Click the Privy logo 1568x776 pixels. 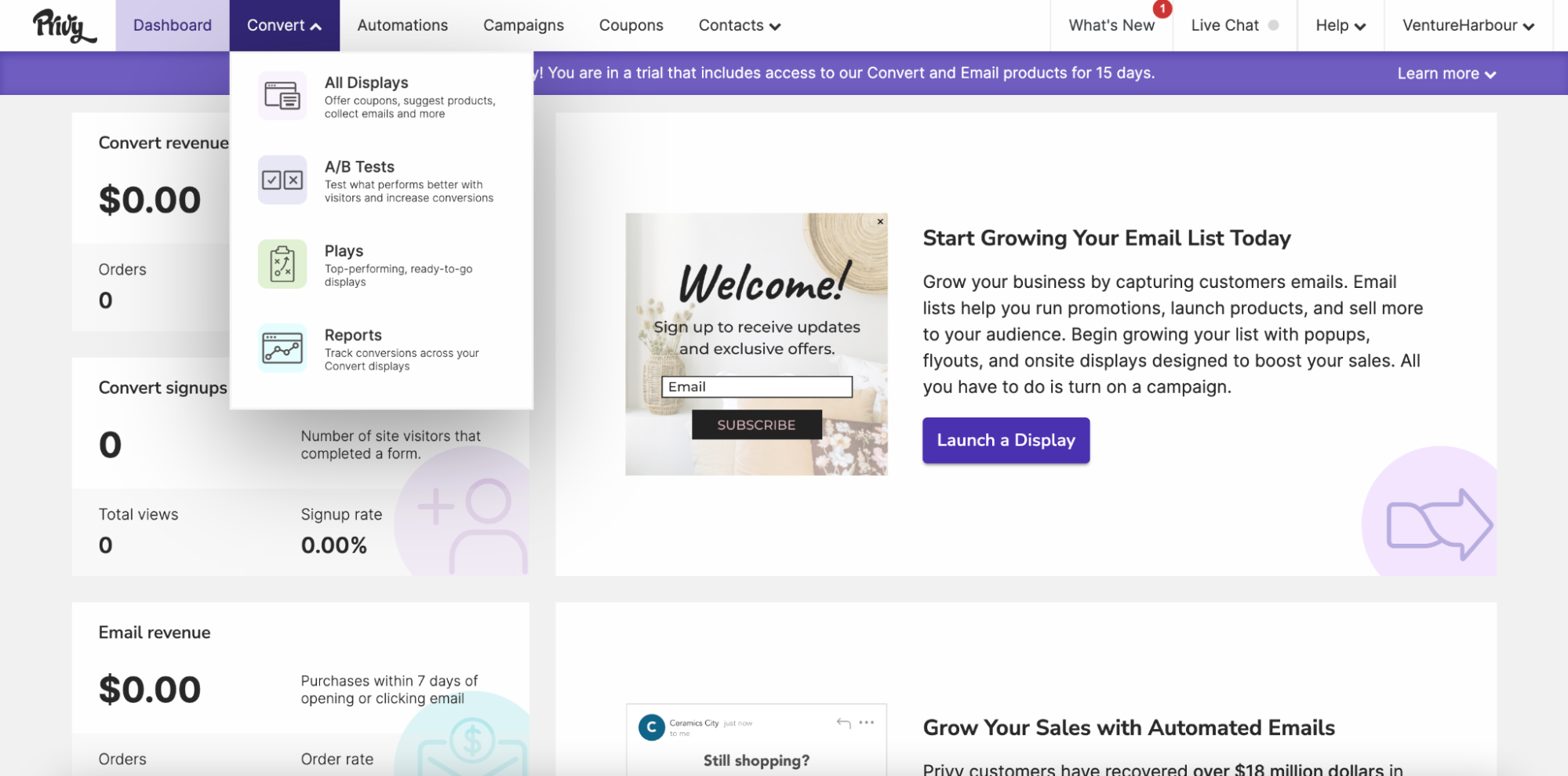(x=63, y=24)
